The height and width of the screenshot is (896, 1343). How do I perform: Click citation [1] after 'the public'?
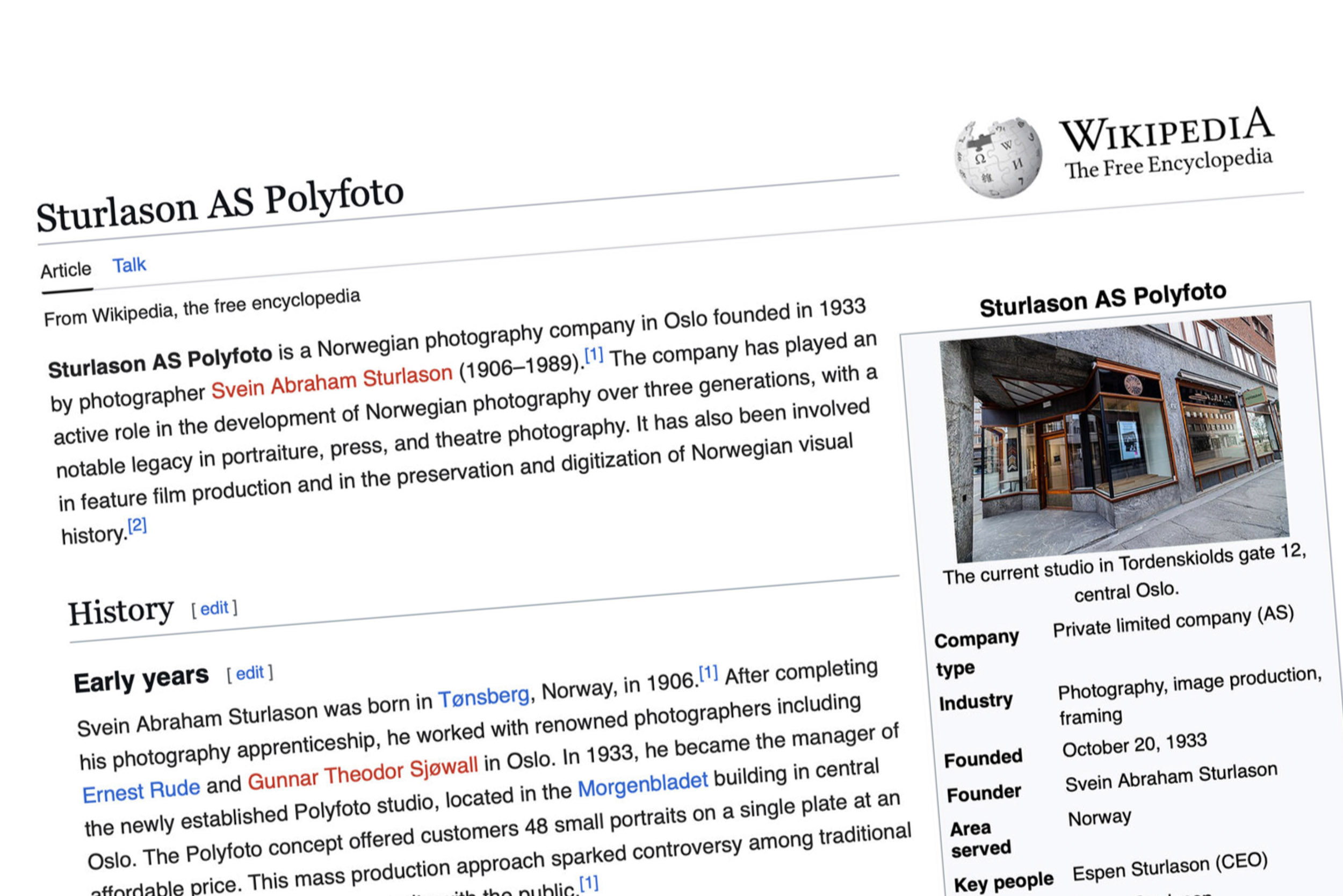[589, 884]
